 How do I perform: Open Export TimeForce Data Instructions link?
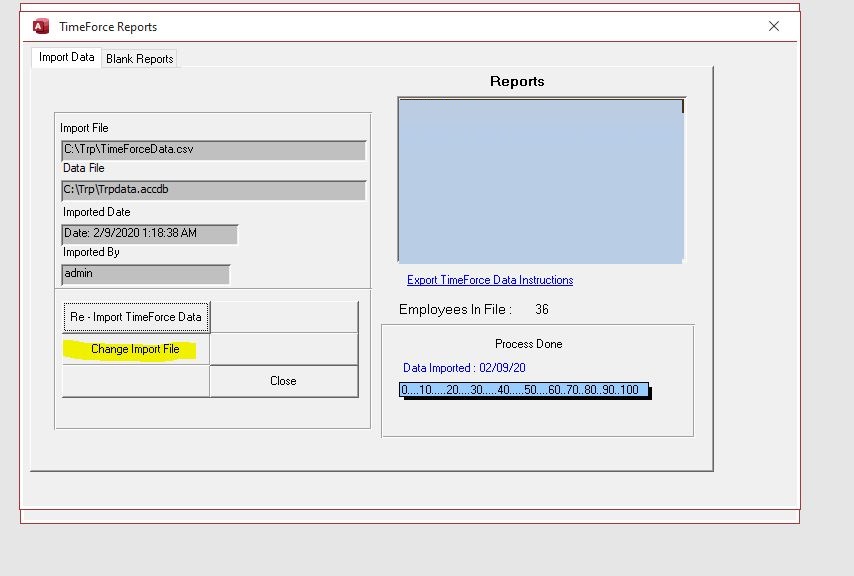pos(490,280)
